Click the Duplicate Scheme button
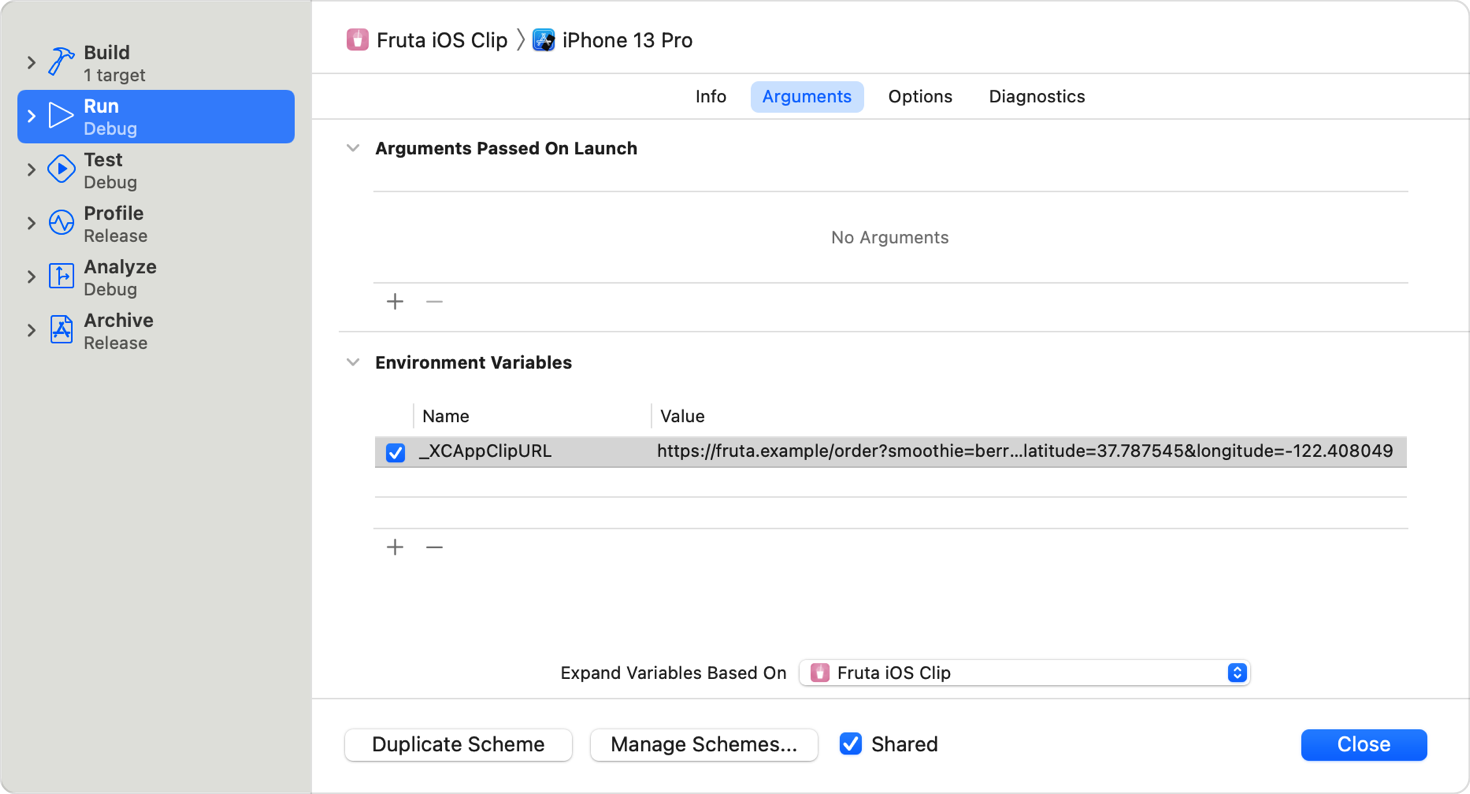1470x794 pixels. pos(458,744)
